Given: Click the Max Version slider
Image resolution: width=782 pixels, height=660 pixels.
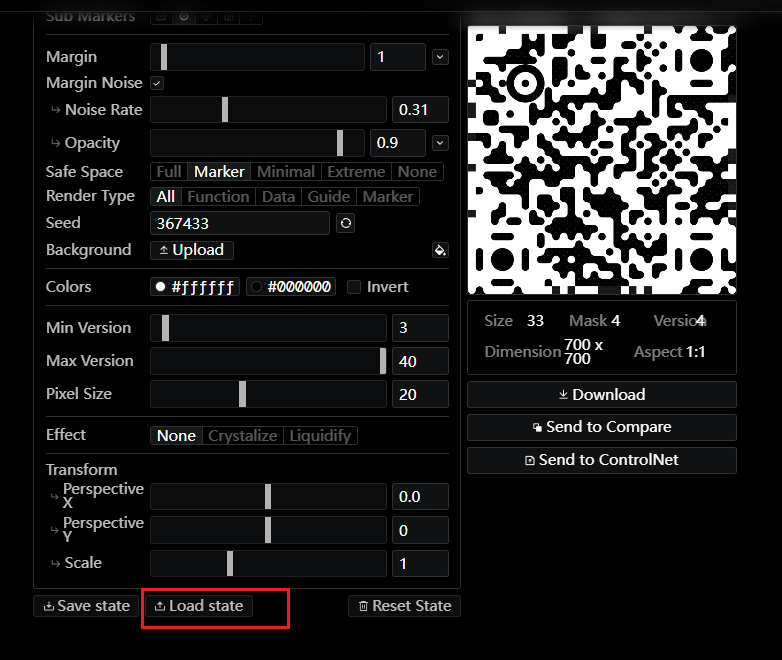Looking at the screenshot, I should (268, 361).
